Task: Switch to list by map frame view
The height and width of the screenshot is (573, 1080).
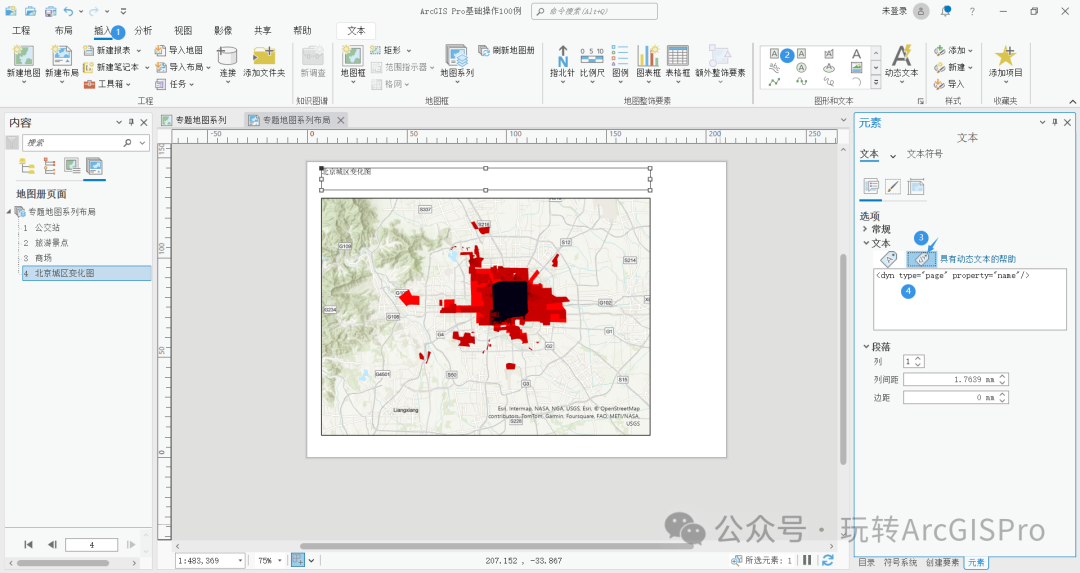Action: [72, 166]
